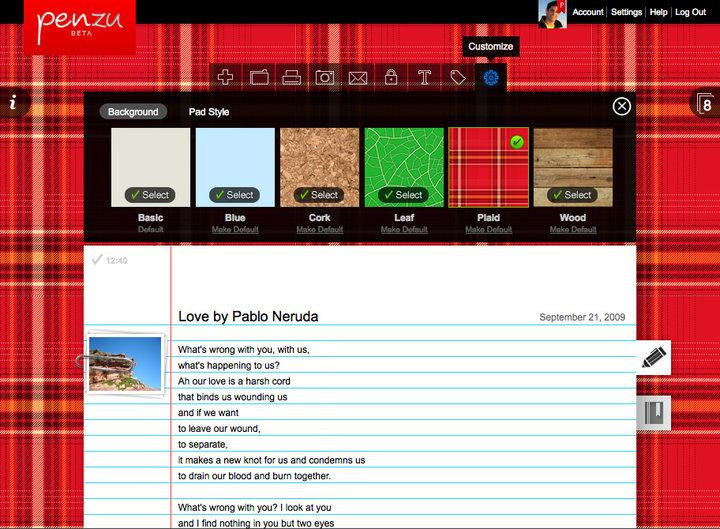The image size is (720, 529).
Task: Select the Wood background
Action: [572, 194]
